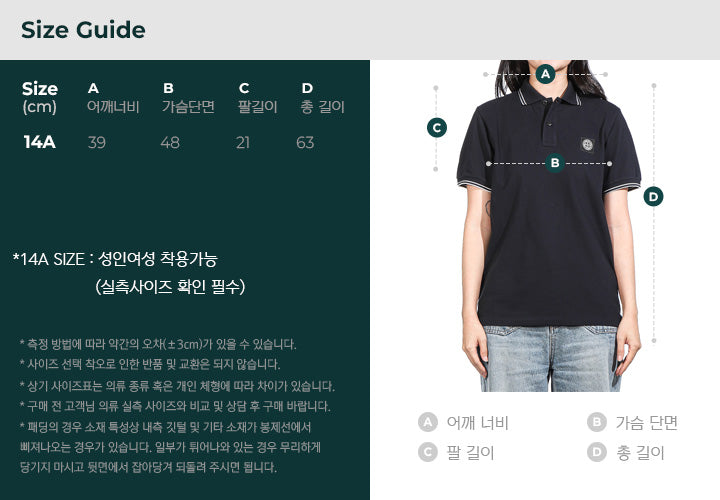This screenshot has width=720, height=500.
Task: Click the sleeve length value 21
Action: click(x=243, y=143)
